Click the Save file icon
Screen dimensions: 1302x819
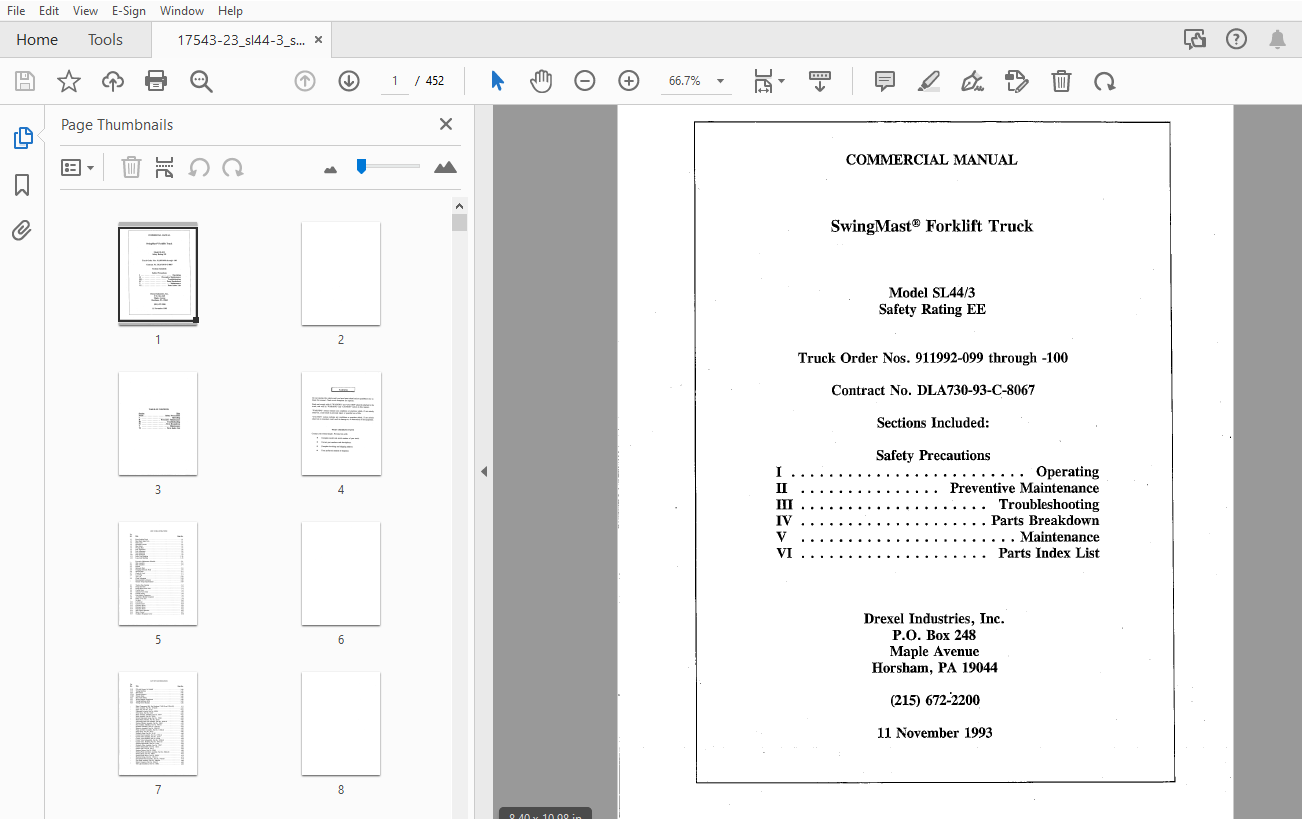click(x=25, y=81)
